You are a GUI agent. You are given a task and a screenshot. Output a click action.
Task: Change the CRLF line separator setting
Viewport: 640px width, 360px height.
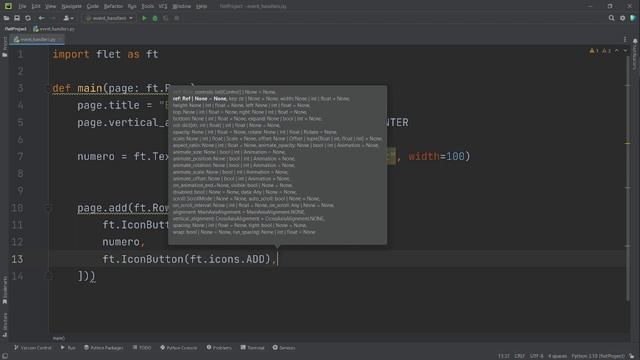tap(520, 356)
